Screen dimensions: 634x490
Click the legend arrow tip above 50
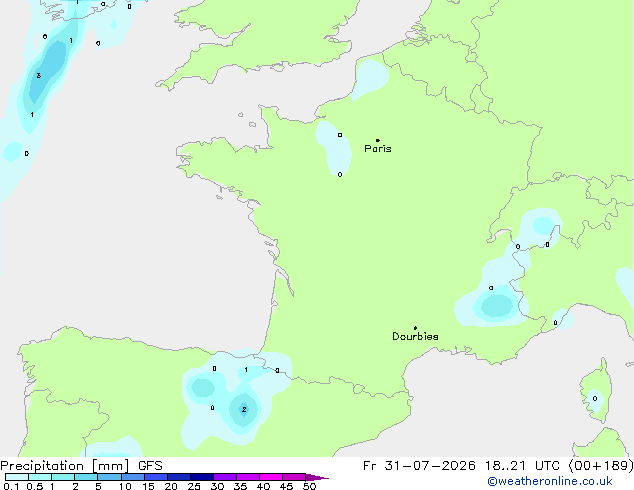[317, 477]
